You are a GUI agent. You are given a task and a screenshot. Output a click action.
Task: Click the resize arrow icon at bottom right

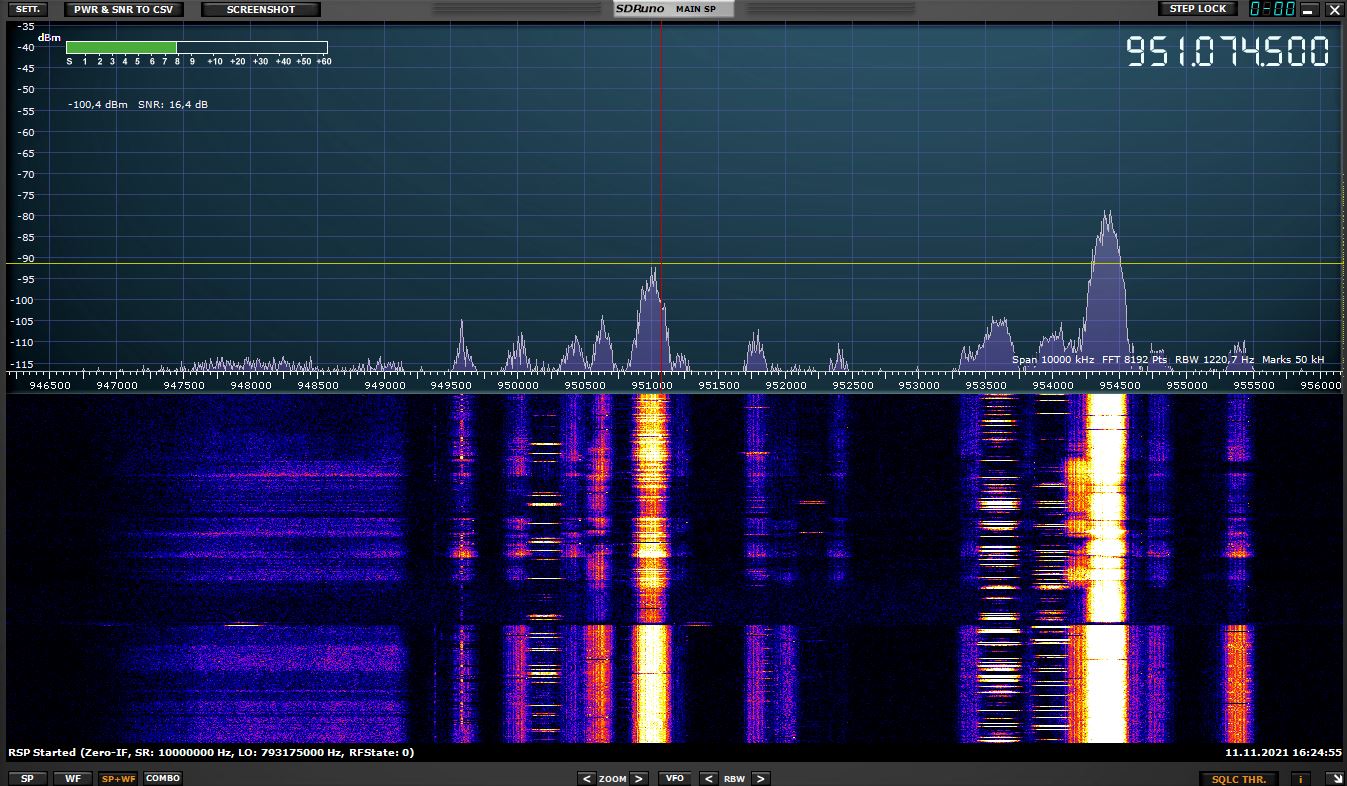(x=1333, y=779)
